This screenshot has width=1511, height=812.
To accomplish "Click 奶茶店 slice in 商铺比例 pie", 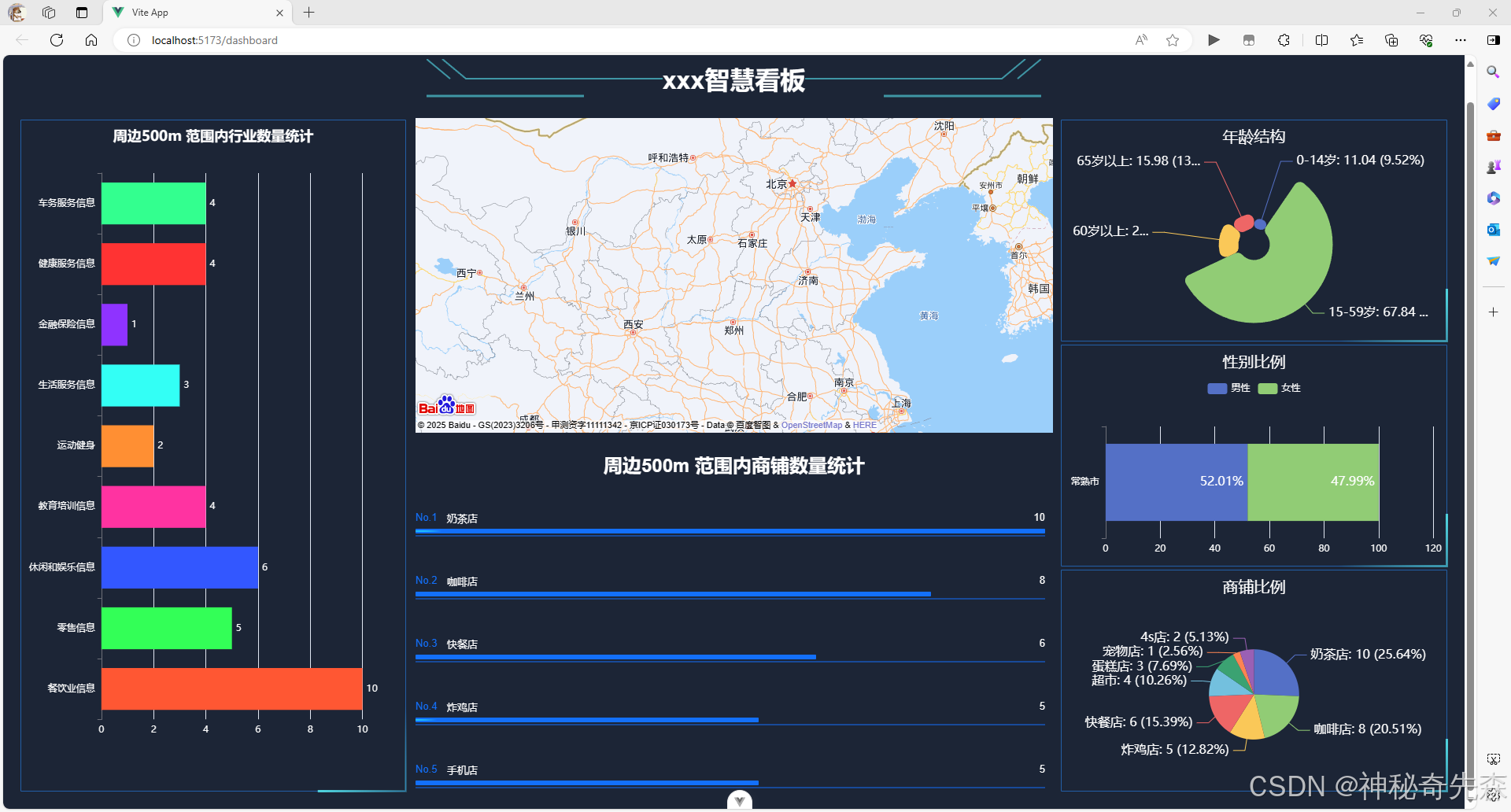I will 1275,674.
